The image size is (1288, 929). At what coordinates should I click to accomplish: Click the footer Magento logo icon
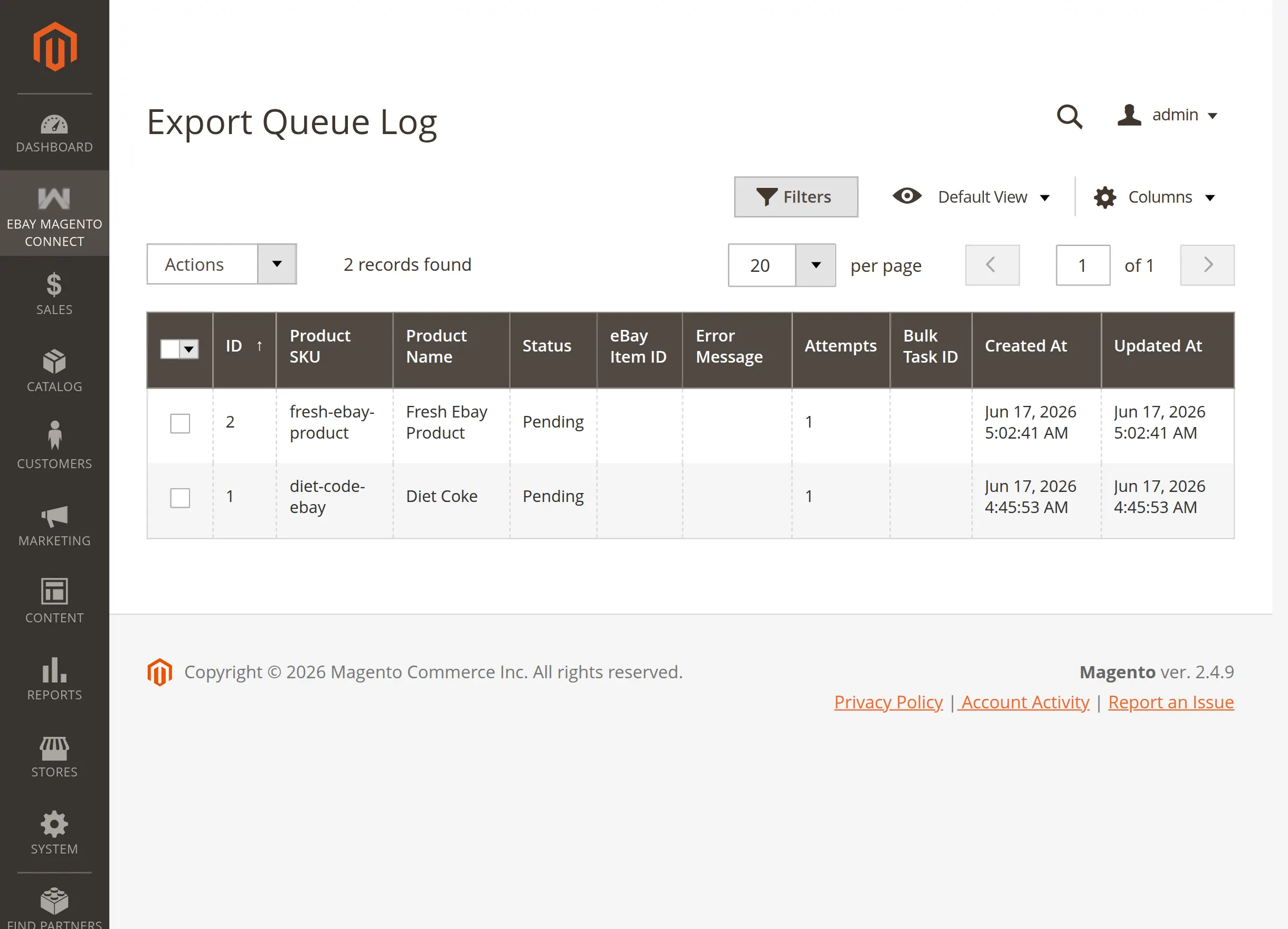point(159,672)
